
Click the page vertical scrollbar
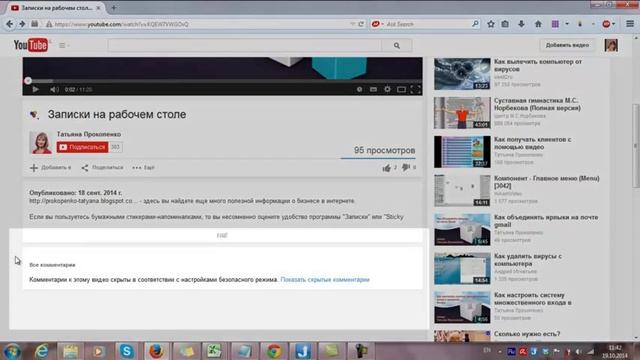point(636,146)
